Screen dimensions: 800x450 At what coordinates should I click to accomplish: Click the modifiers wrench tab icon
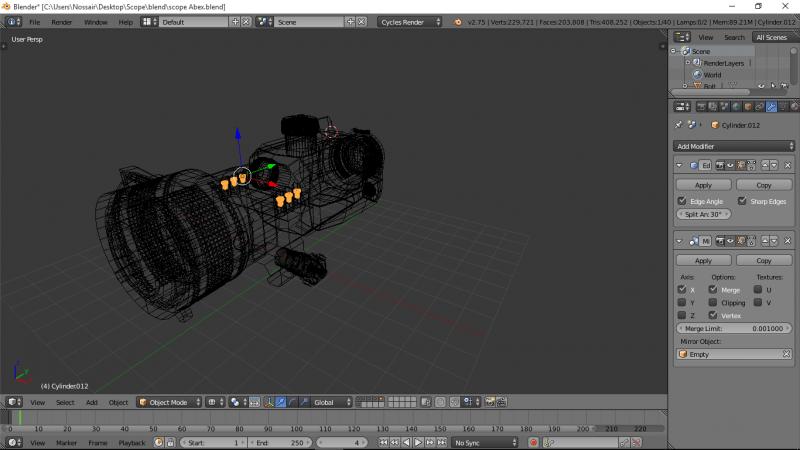click(771, 106)
